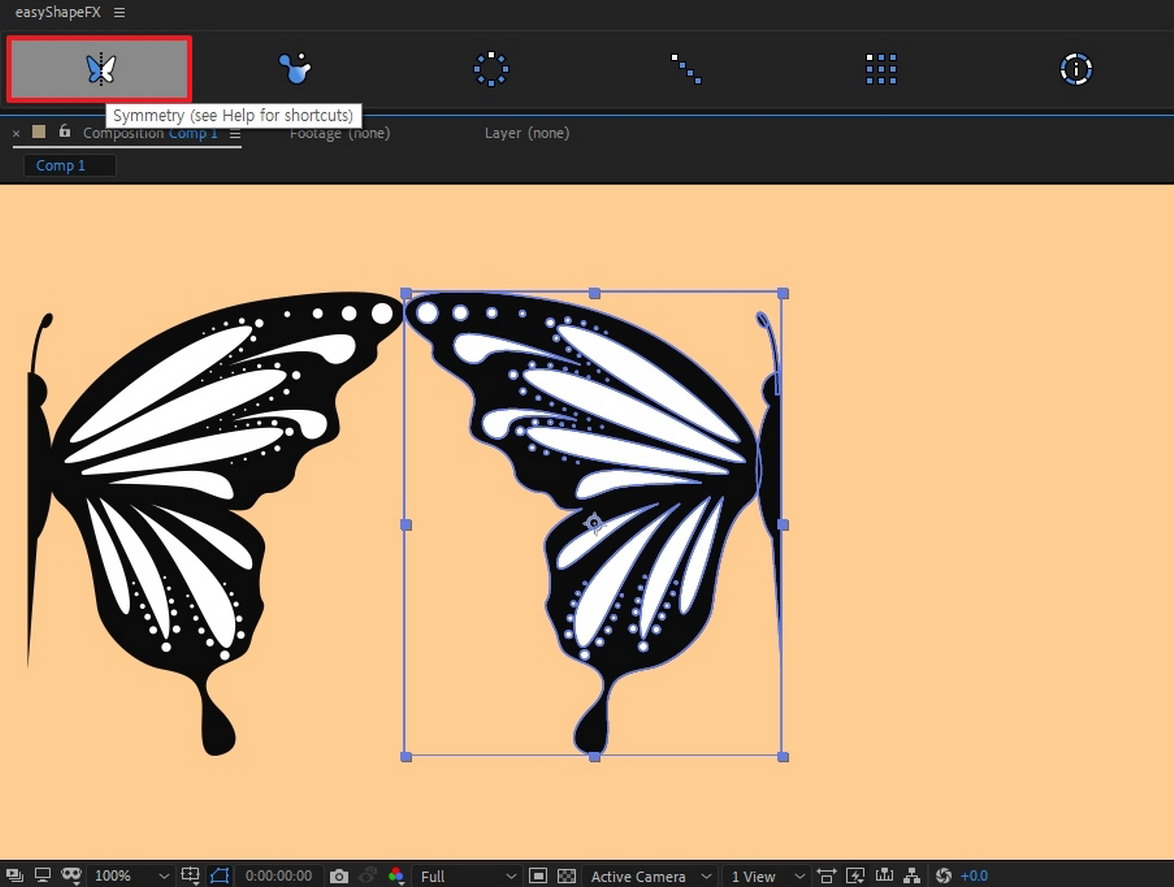Open the show channel RGB color menu
This screenshot has width=1174, height=887.
(396, 875)
